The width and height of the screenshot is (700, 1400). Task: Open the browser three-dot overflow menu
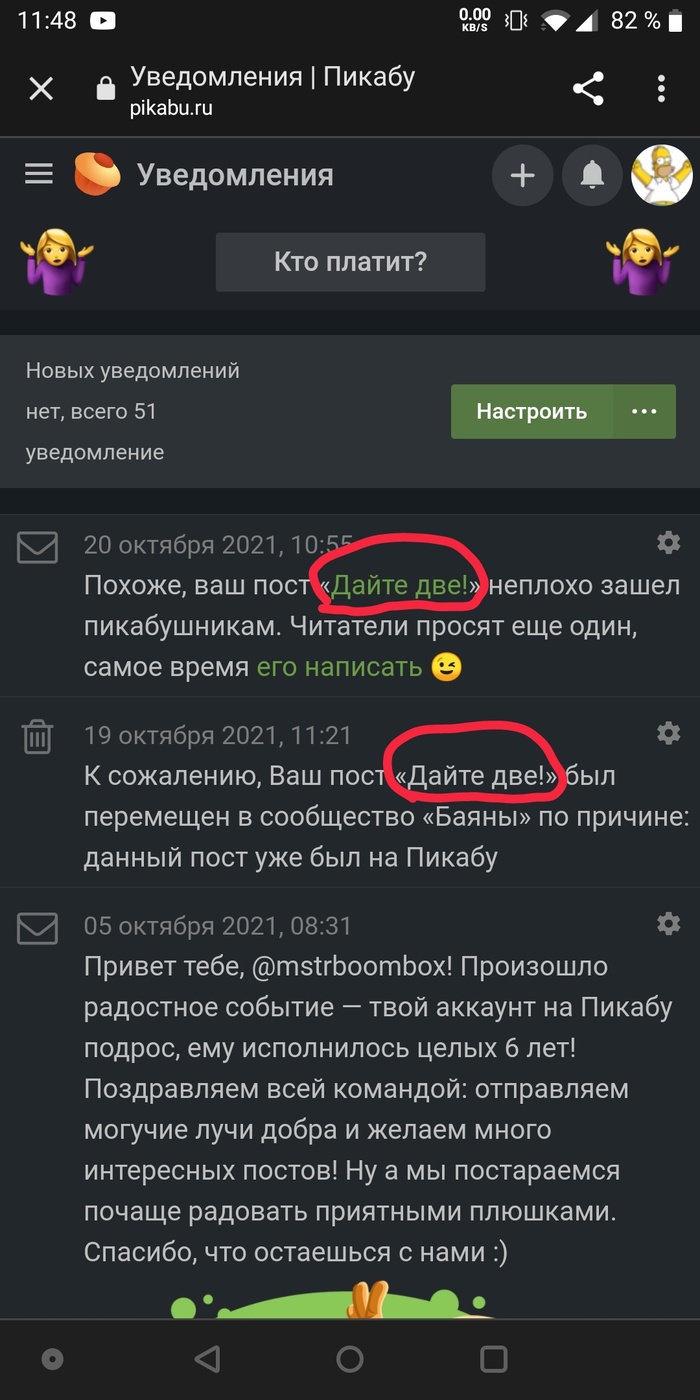coord(661,89)
